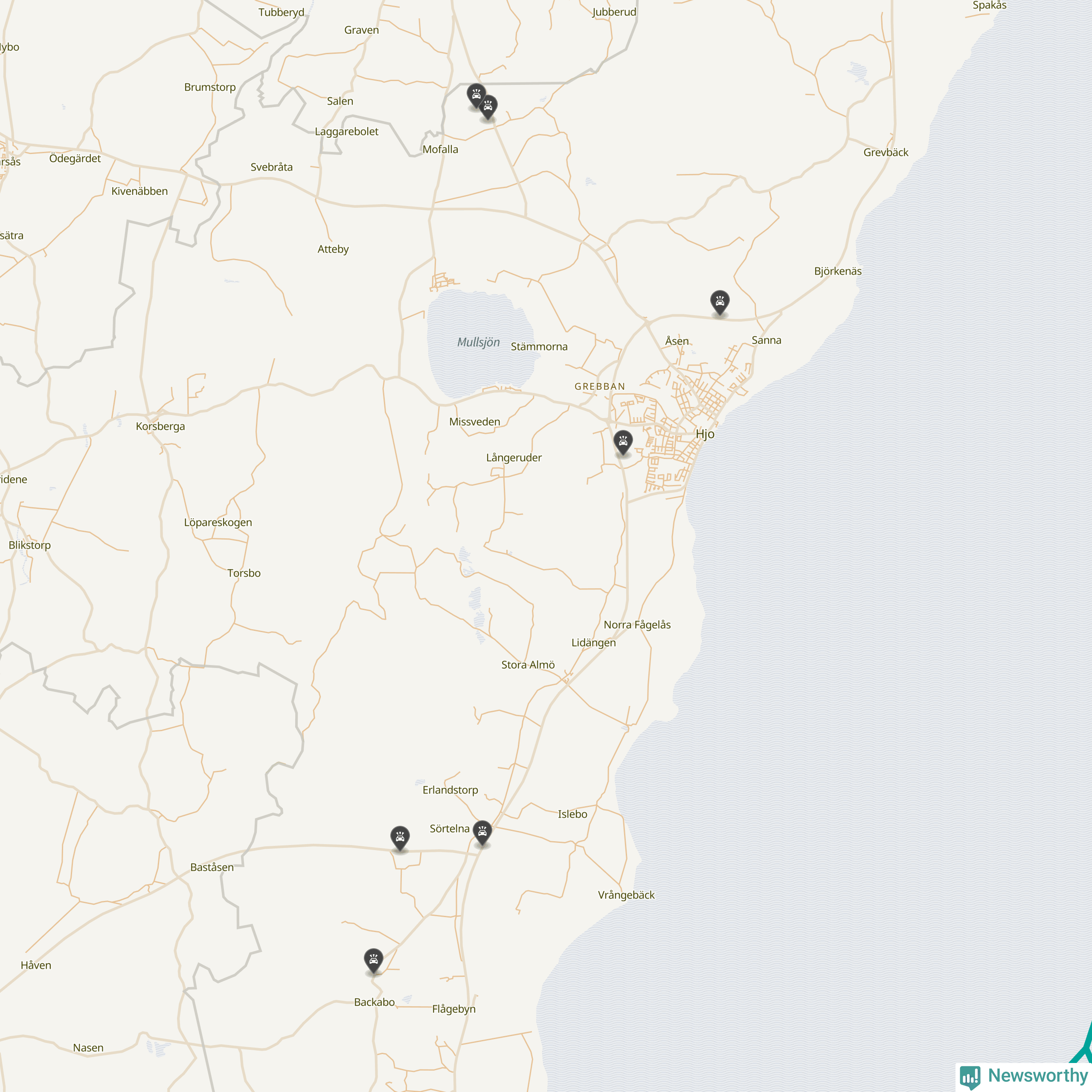Click the crash marker at Sörtelna
This screenshot has width=1092, height=1092.
pyautogui.click(x=482, y=831)
